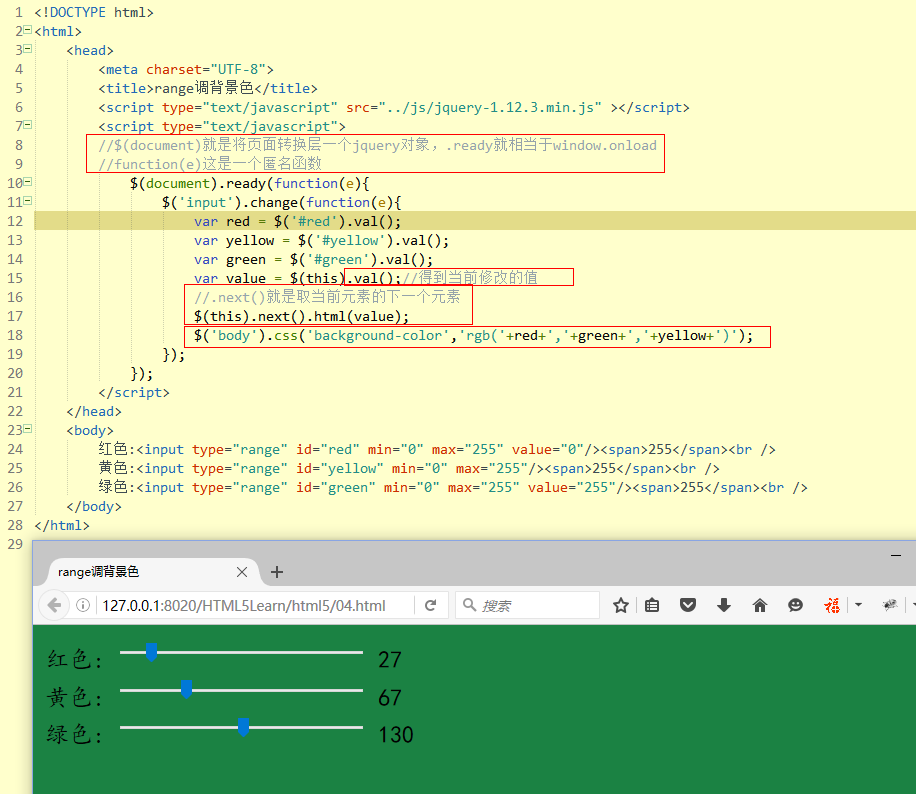The width and height of the screenshot is (916, 794).
Task: Click the browser back button
Action: click(x=54, y=605)
